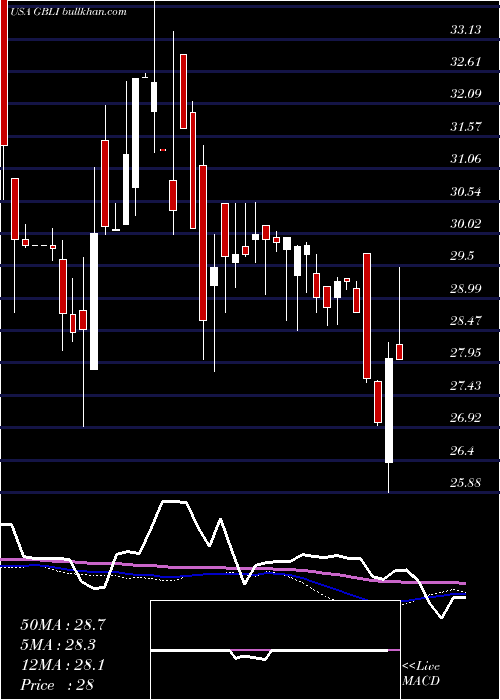This screenshot has height=700, width=500.
Task: Click the 'Price : 28' readout
Action: [x=57, y=685]
